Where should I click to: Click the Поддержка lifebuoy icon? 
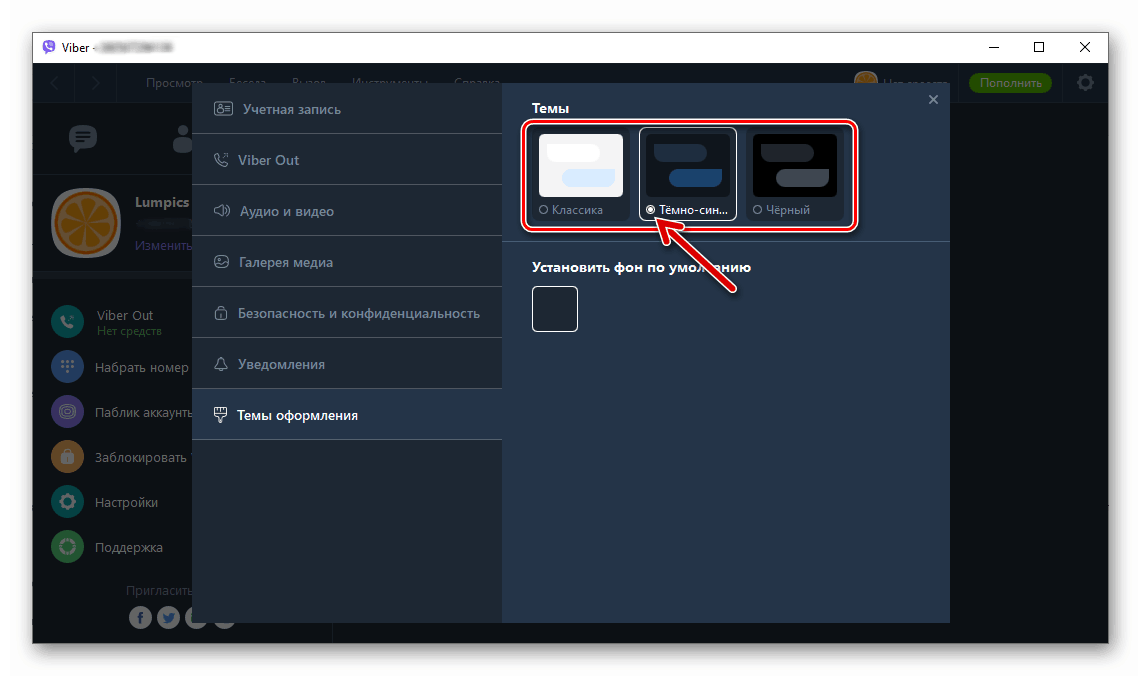[x=68, y=547]
